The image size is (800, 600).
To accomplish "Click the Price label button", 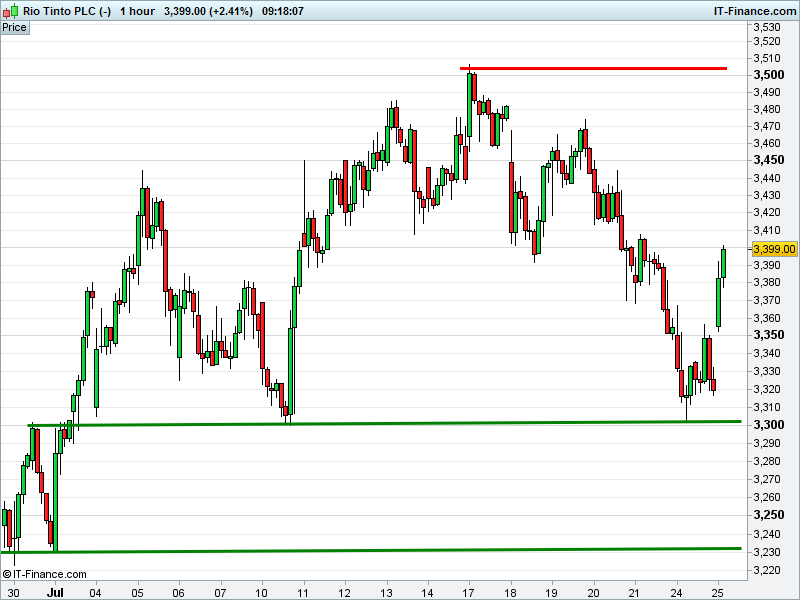I will pos(14,28).
